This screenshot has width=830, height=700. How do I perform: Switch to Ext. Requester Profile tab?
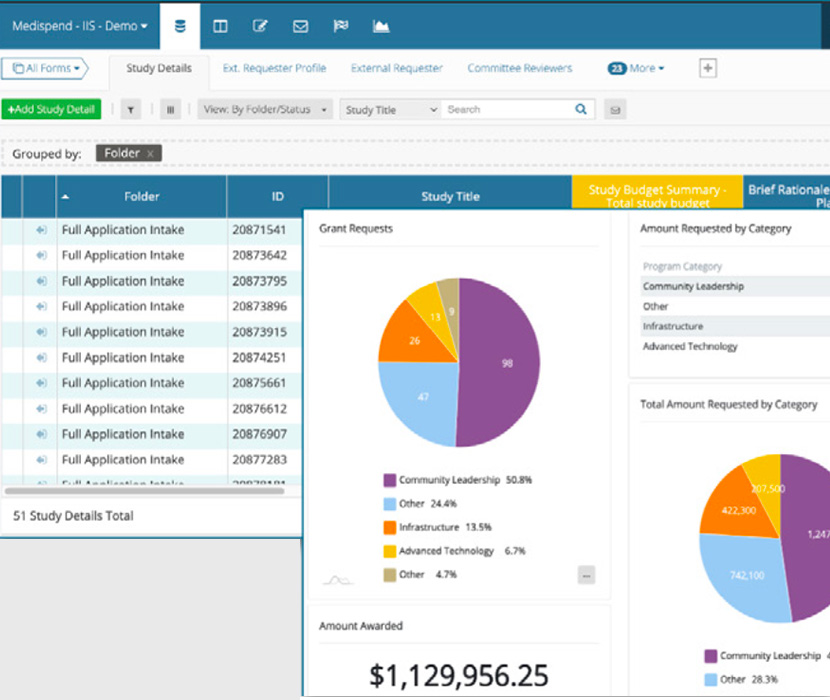[x=274, y=68]
